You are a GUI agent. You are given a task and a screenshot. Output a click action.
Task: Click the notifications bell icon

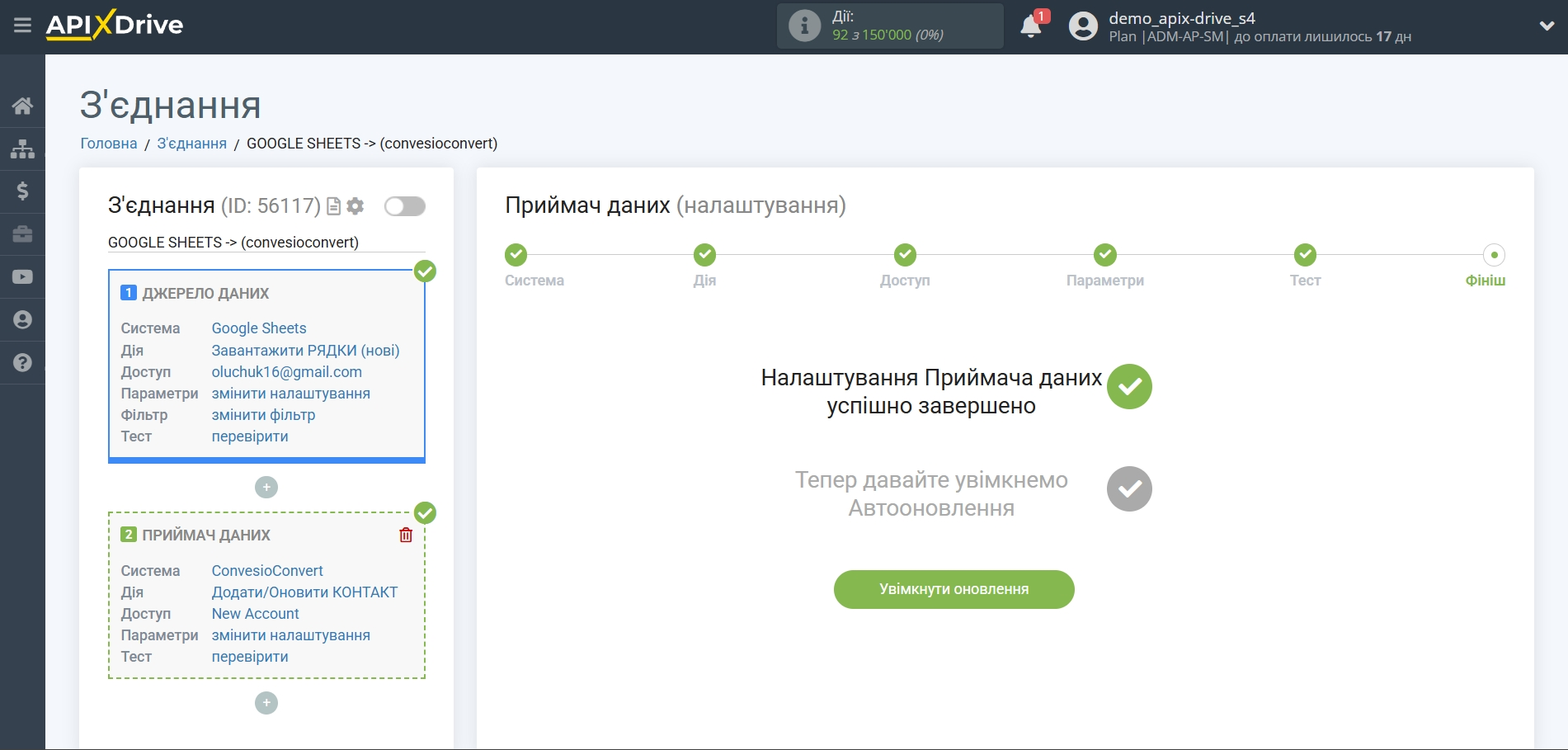[x=1030, y=26]
